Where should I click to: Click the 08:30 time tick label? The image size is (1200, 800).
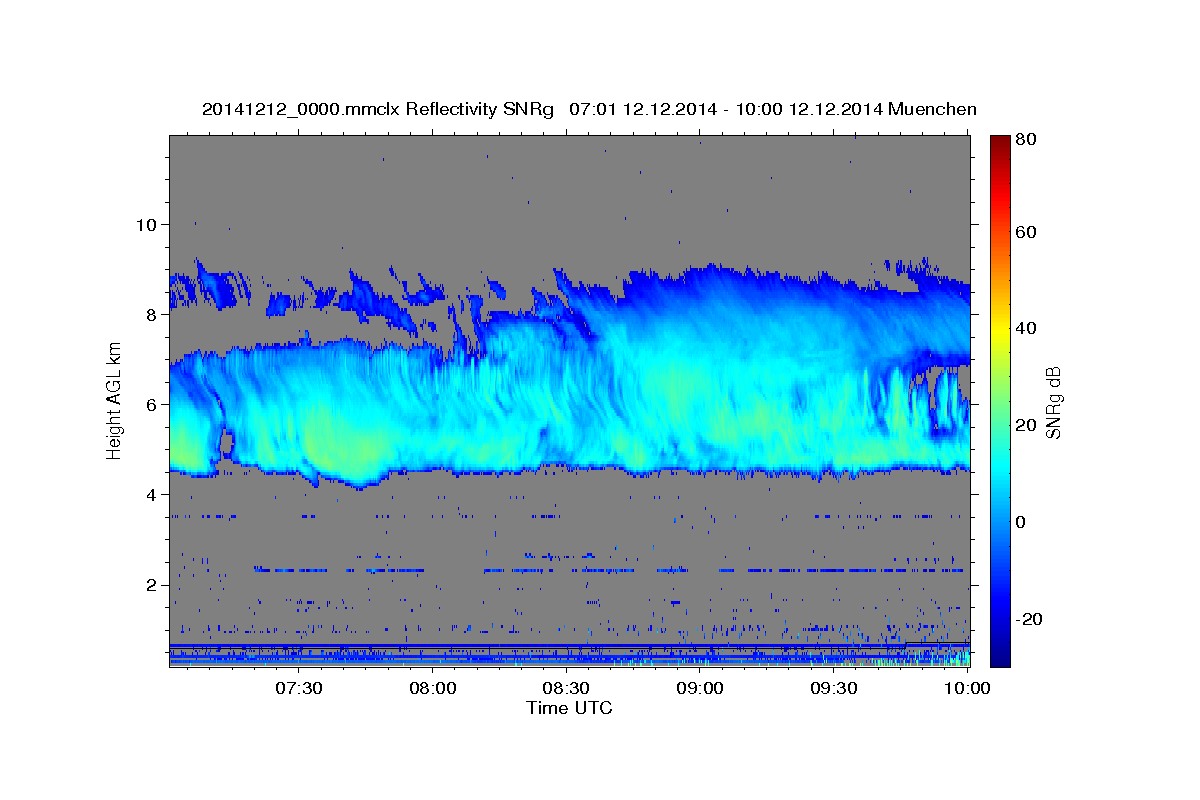coord(566,688)
